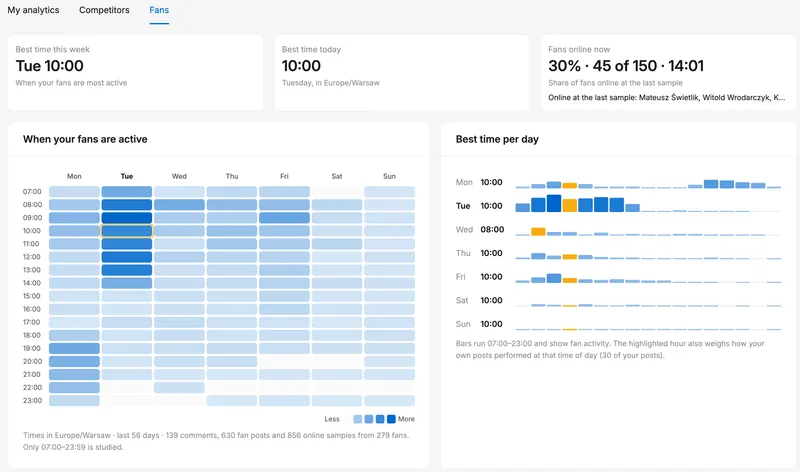The image size is (800, 472).
Task: Click the Fri row in Best time per day
Action: (x=618, y=277)
